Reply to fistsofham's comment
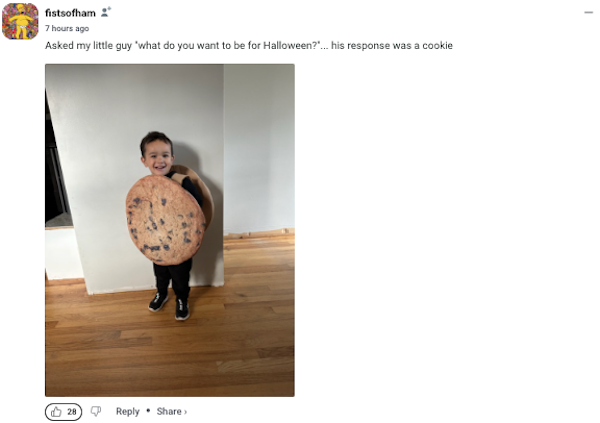Screen dimensions: 600x423 [128, 412]
